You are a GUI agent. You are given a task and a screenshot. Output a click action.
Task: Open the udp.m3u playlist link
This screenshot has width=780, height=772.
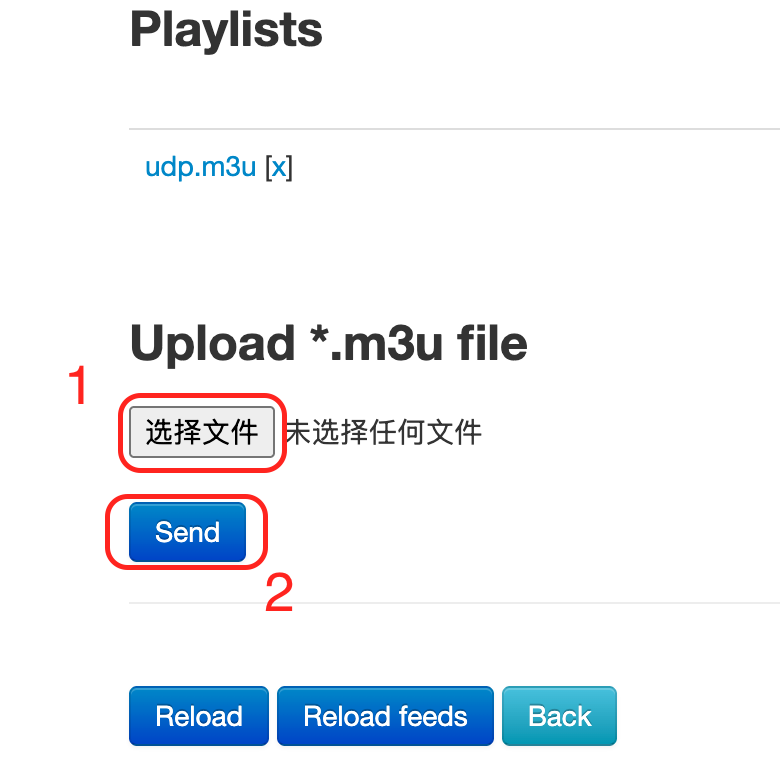tap(200, 167)
